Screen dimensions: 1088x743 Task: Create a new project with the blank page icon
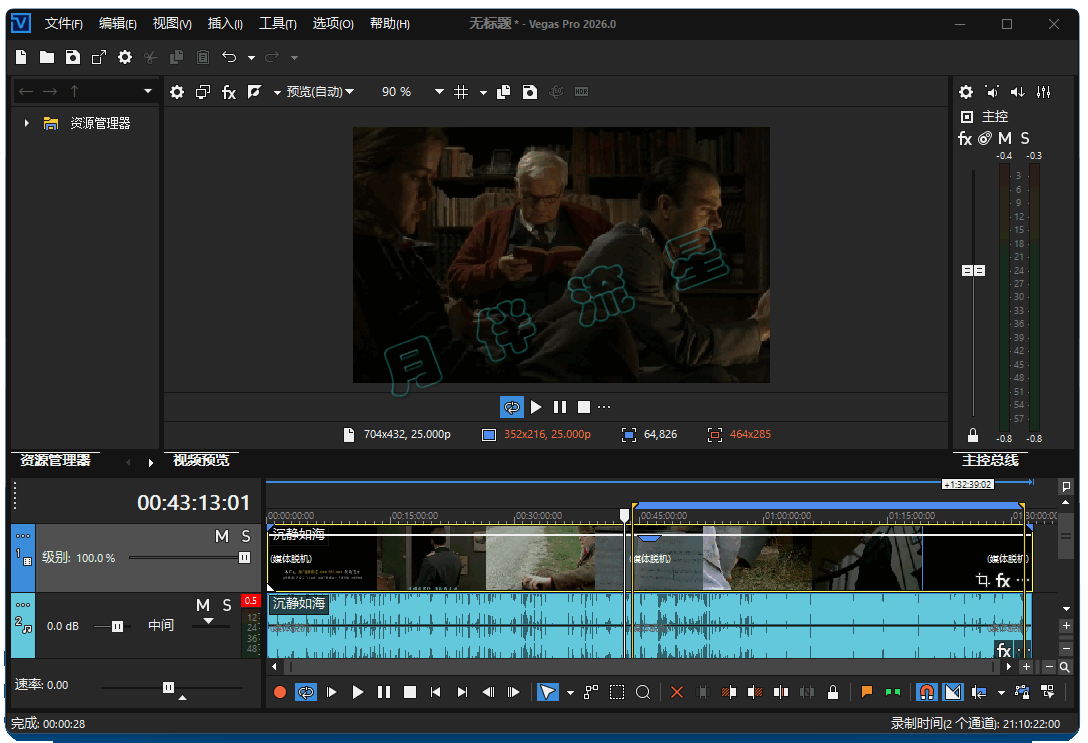tap(21, 58)
